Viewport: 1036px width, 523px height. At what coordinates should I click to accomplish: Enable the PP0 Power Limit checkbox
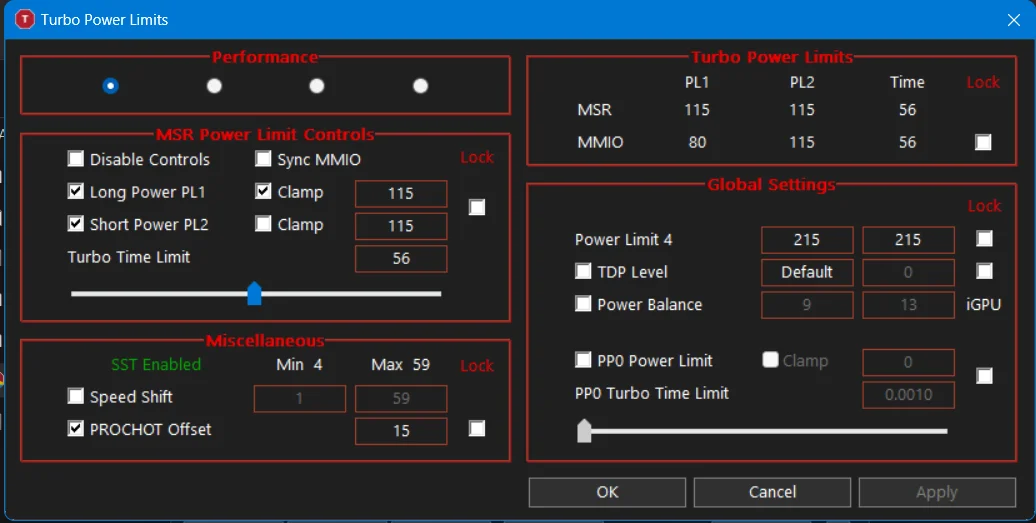click(x=583, y=359)
